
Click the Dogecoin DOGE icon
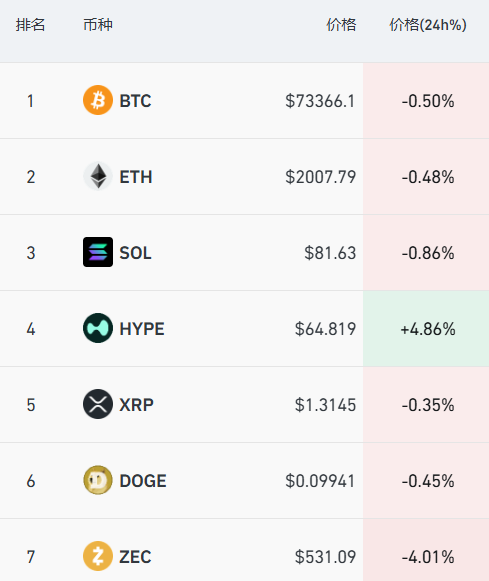pyautogui.click(x=98, y=480)
